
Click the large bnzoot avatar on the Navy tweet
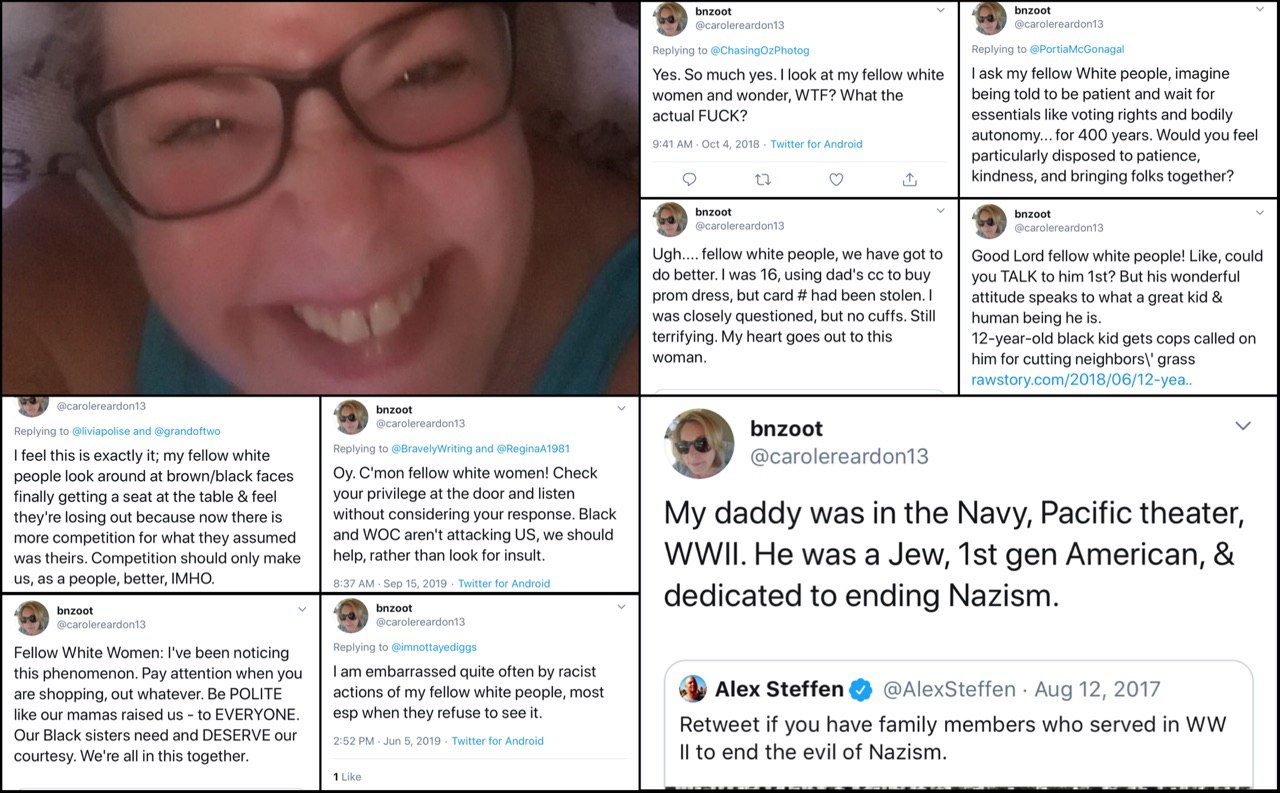[x=698, y=443]
